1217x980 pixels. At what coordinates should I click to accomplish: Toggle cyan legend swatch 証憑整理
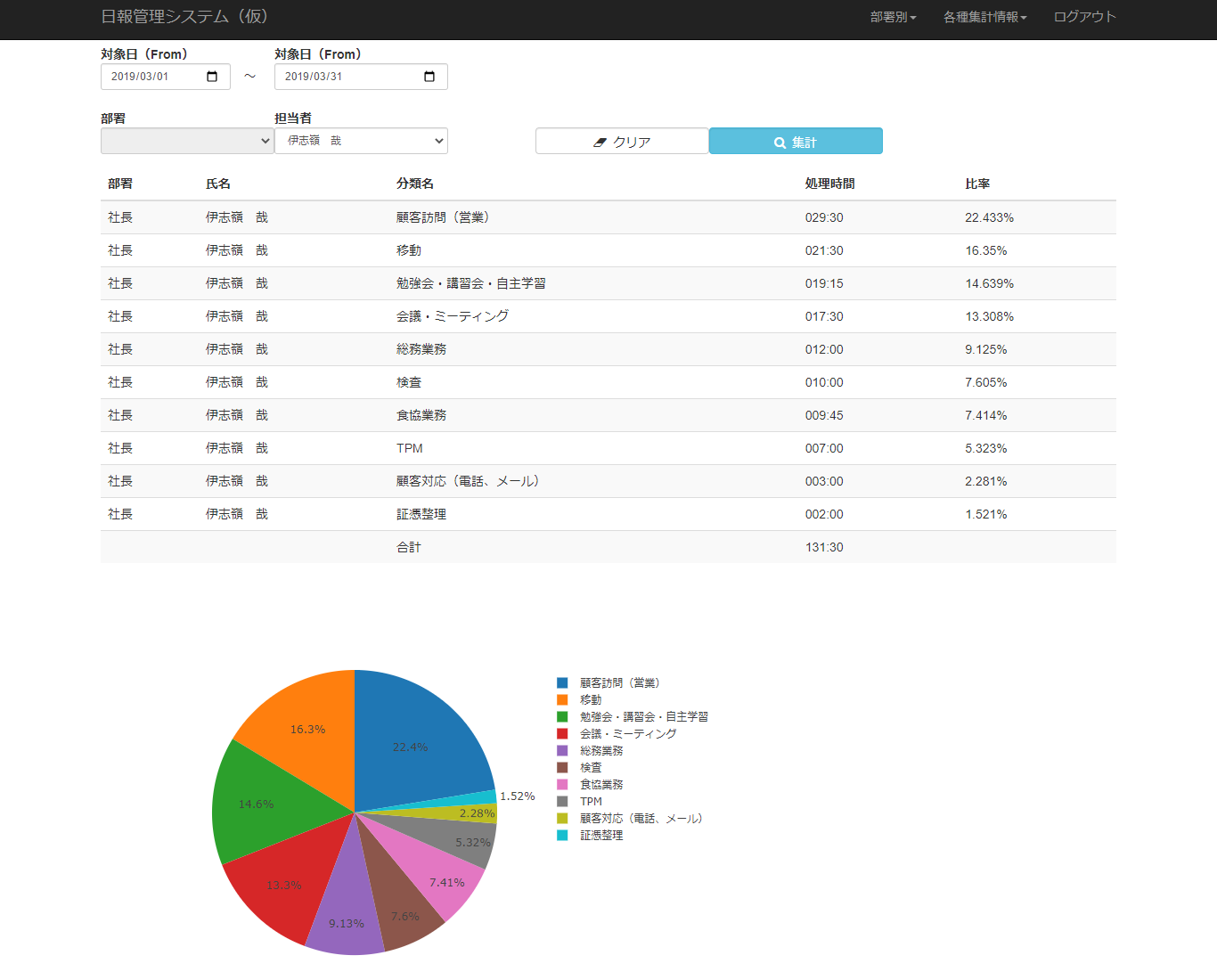[x=562, y=836]
